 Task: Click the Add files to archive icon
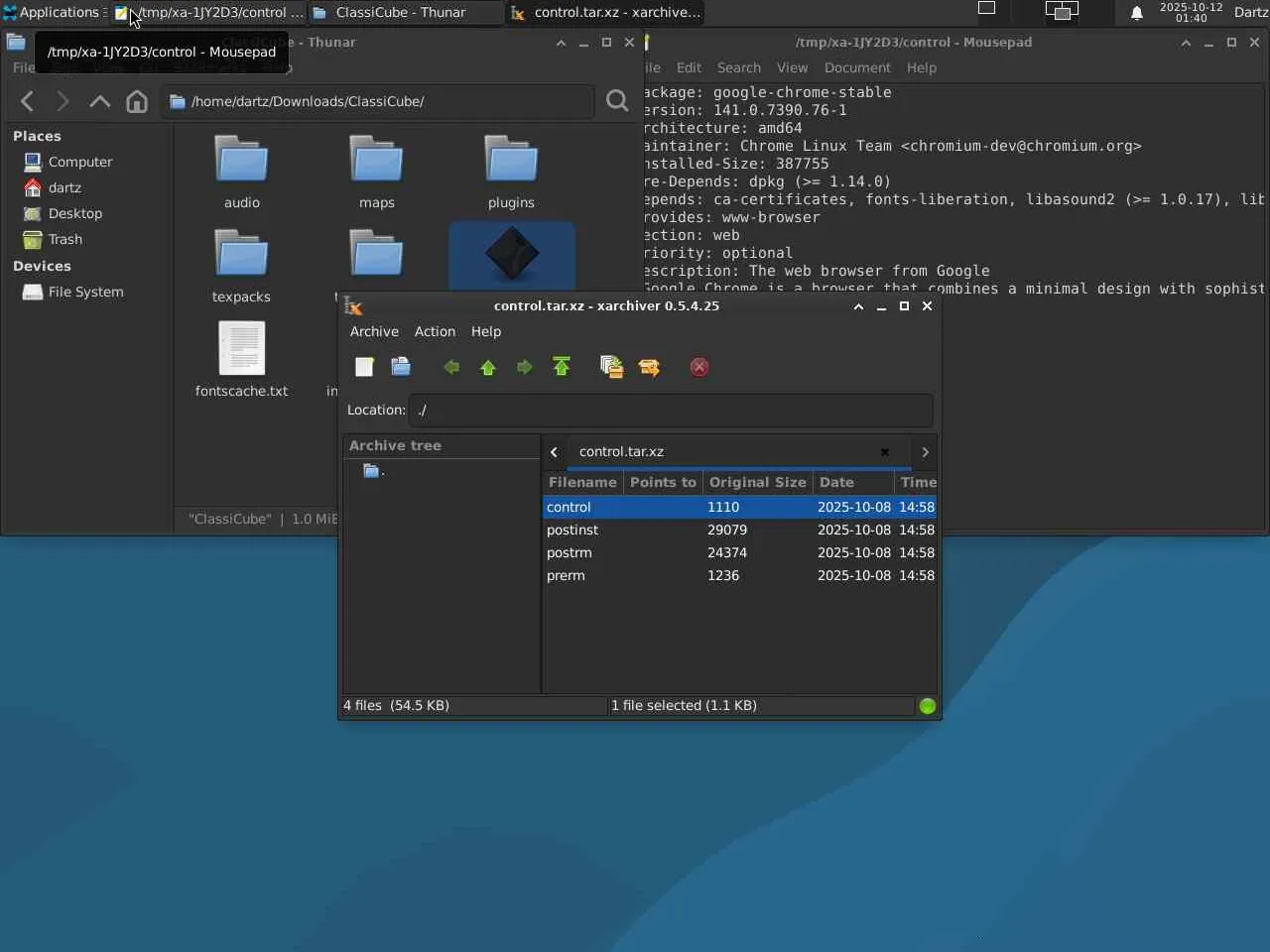(x=611, y=367)
